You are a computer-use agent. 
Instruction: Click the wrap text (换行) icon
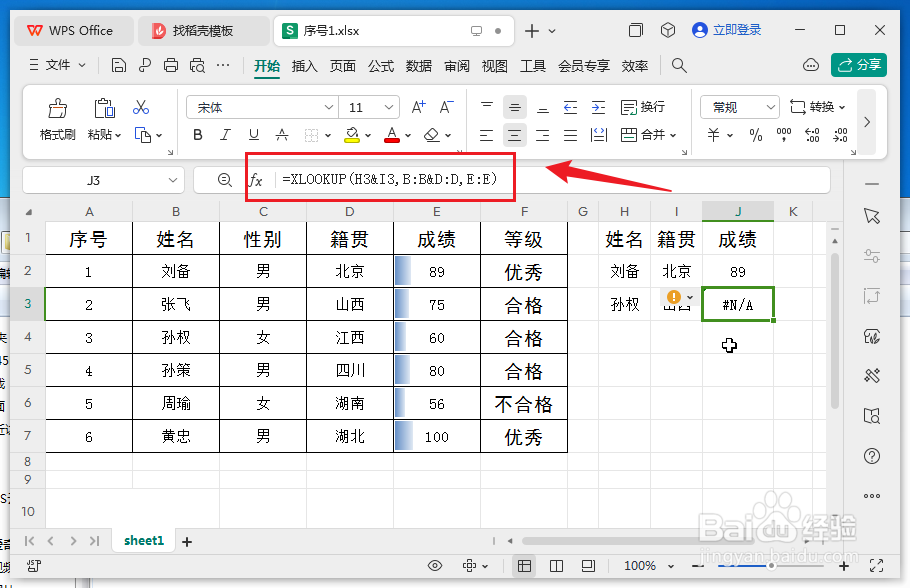[638, 106]
